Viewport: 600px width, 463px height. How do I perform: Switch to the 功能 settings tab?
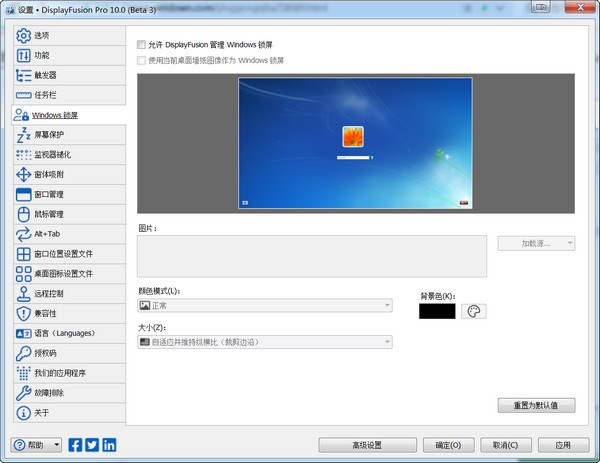[x=69, y=55]
